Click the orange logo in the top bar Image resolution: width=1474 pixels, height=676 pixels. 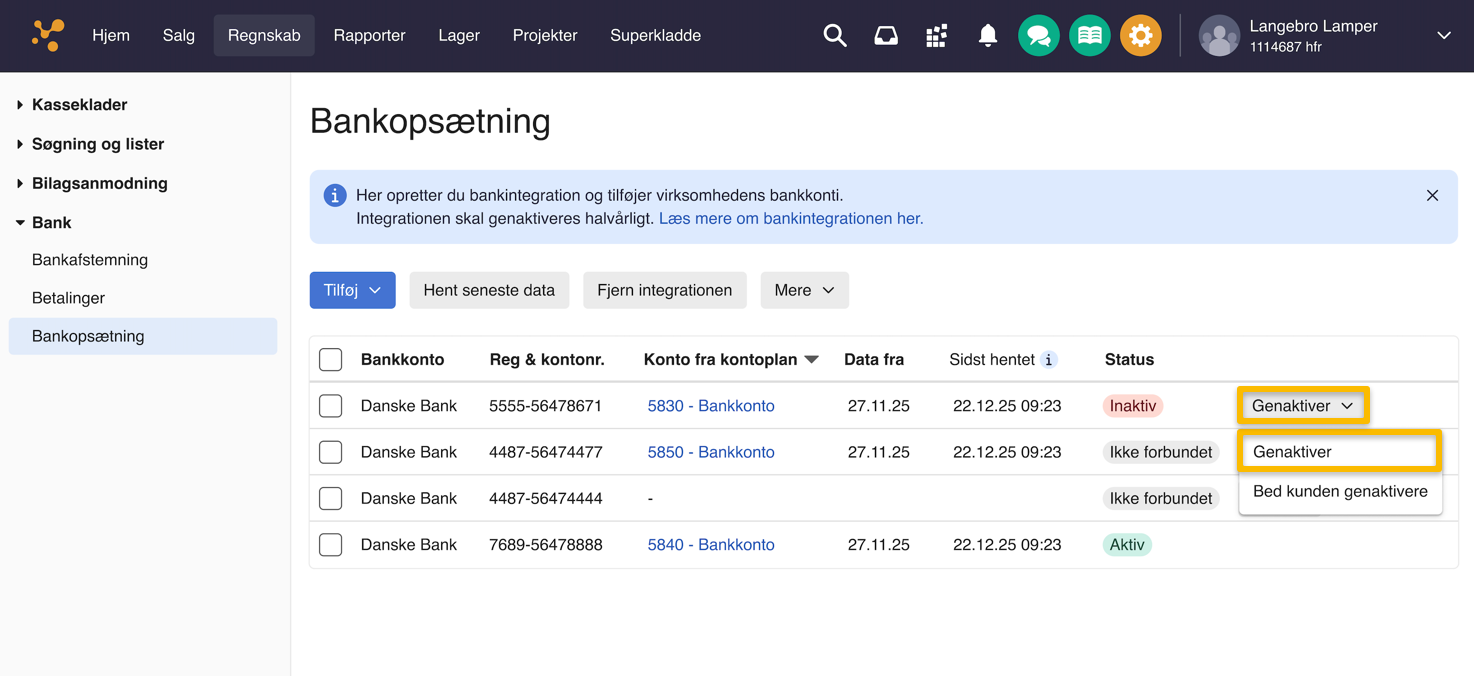coord(47,35)
